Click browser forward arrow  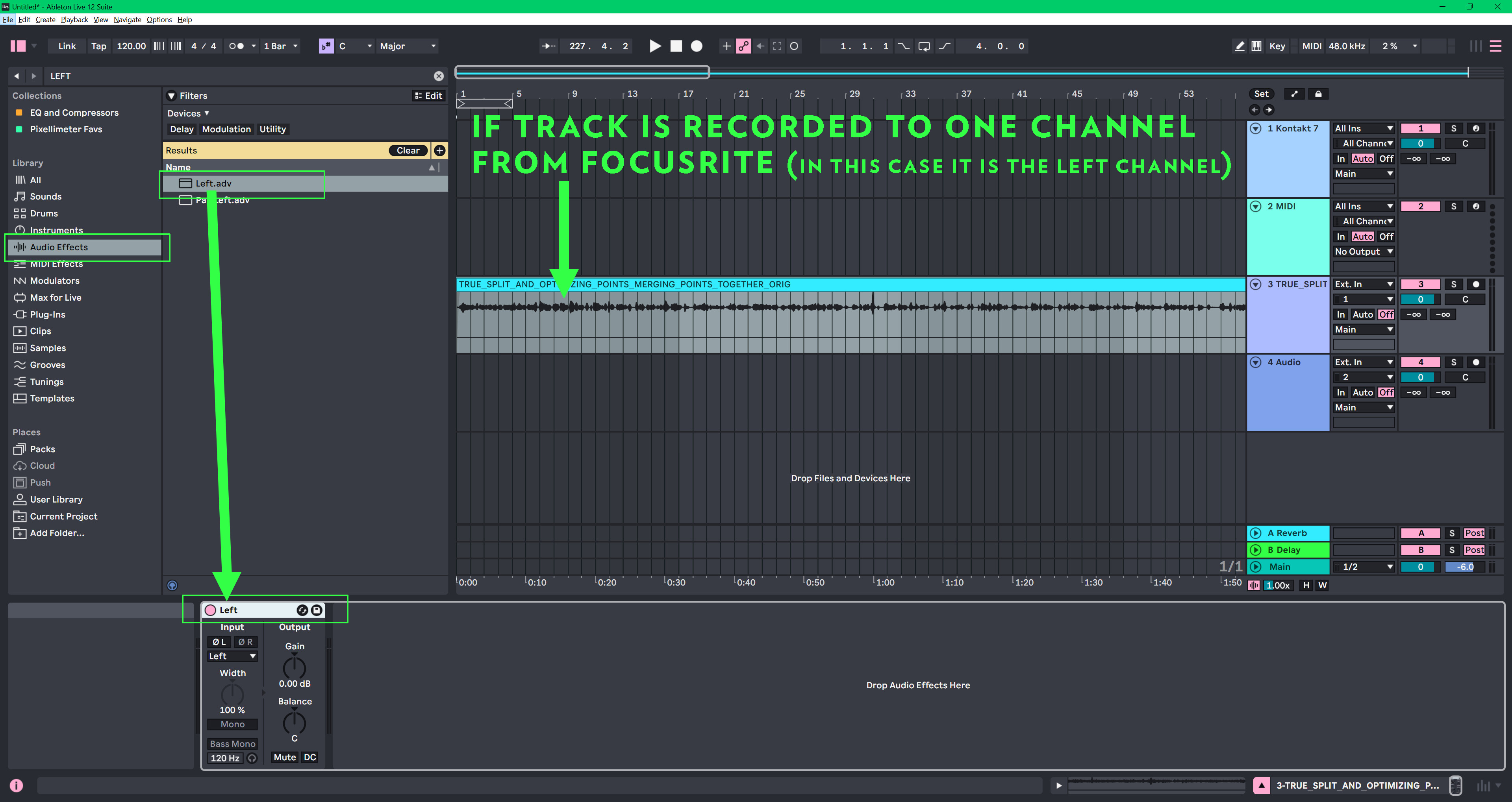click(x=33, y=76)
